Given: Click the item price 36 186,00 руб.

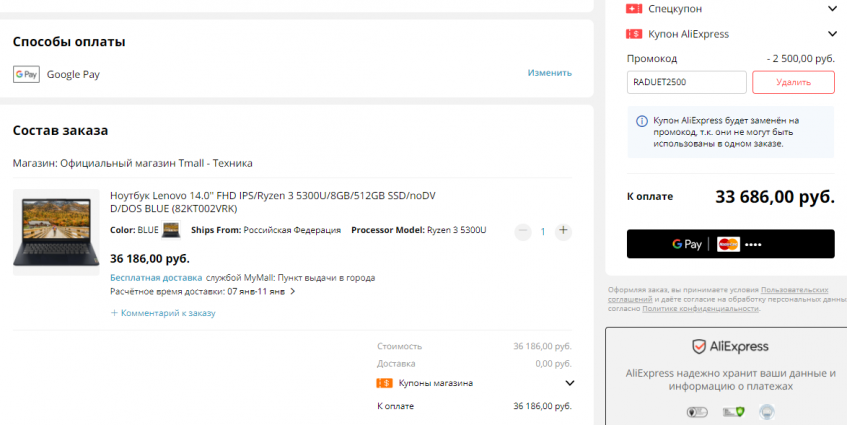Looking at the screenshot, I should [150, 259].
